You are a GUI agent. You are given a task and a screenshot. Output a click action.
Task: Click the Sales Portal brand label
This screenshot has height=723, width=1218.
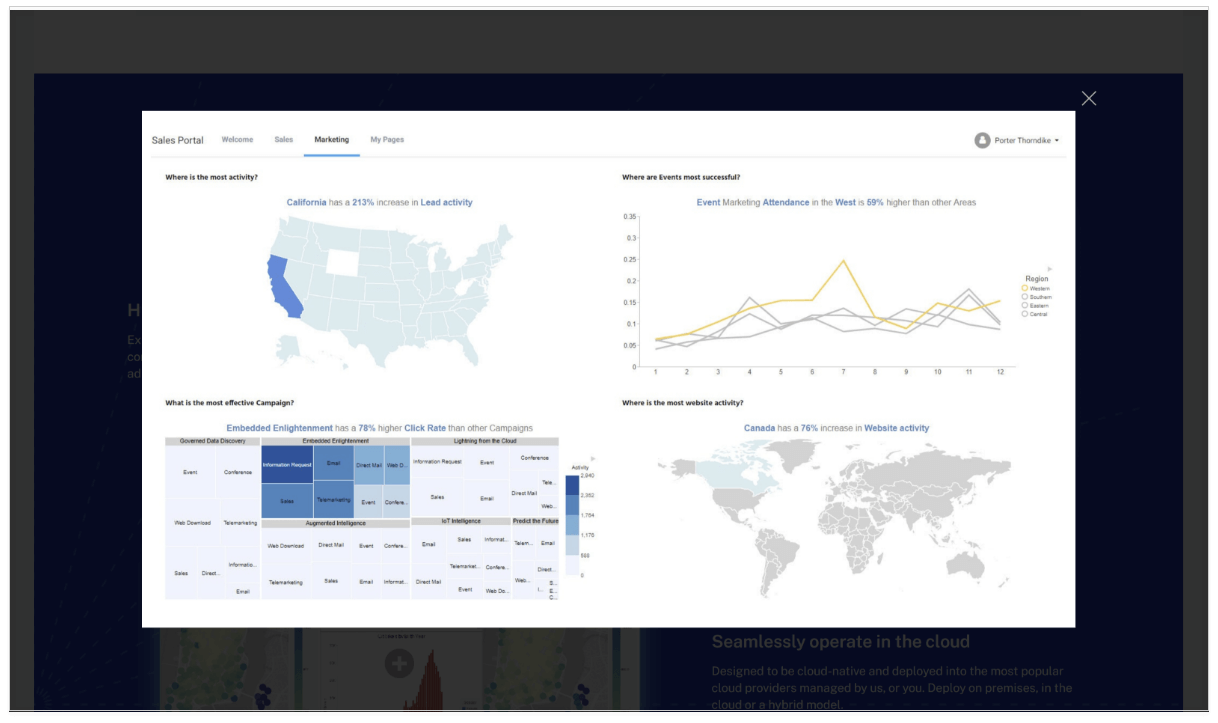click(x=177, y=139)
